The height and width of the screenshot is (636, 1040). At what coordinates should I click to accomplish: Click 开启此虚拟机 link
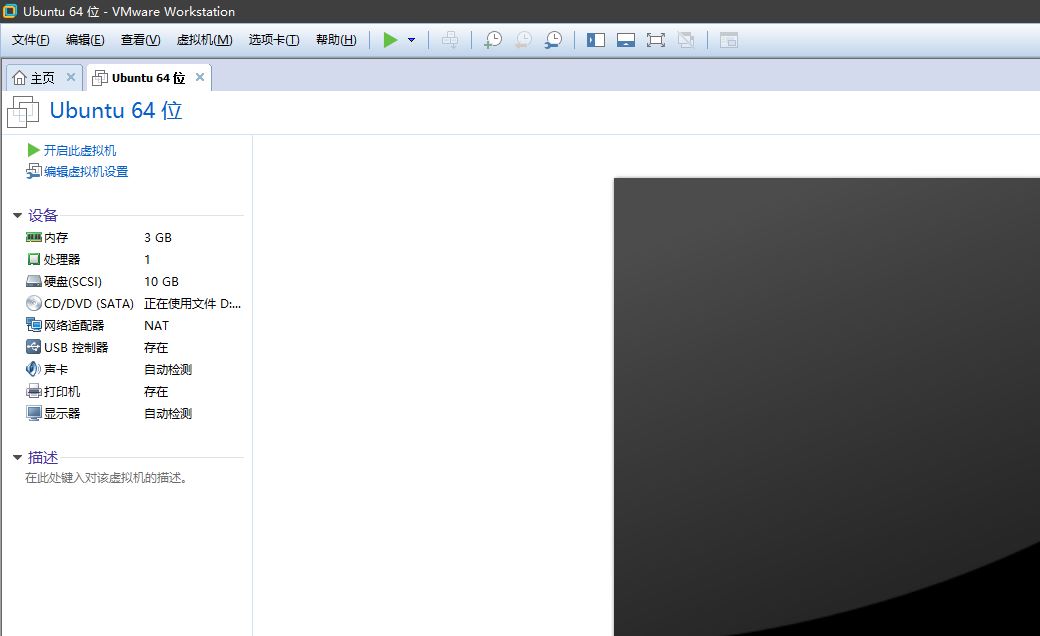tap(80, 151)
